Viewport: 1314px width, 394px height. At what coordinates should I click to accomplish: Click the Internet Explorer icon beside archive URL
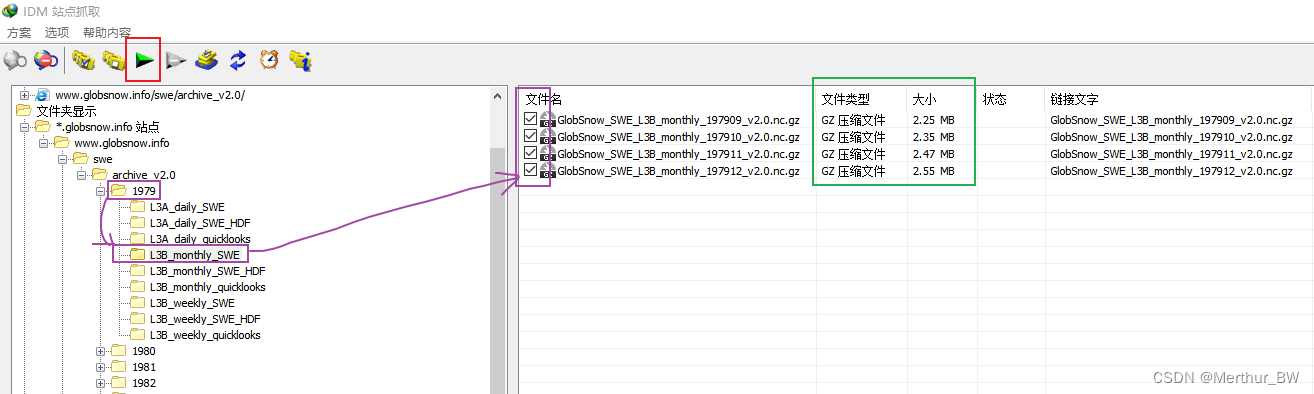coord(43,95)
